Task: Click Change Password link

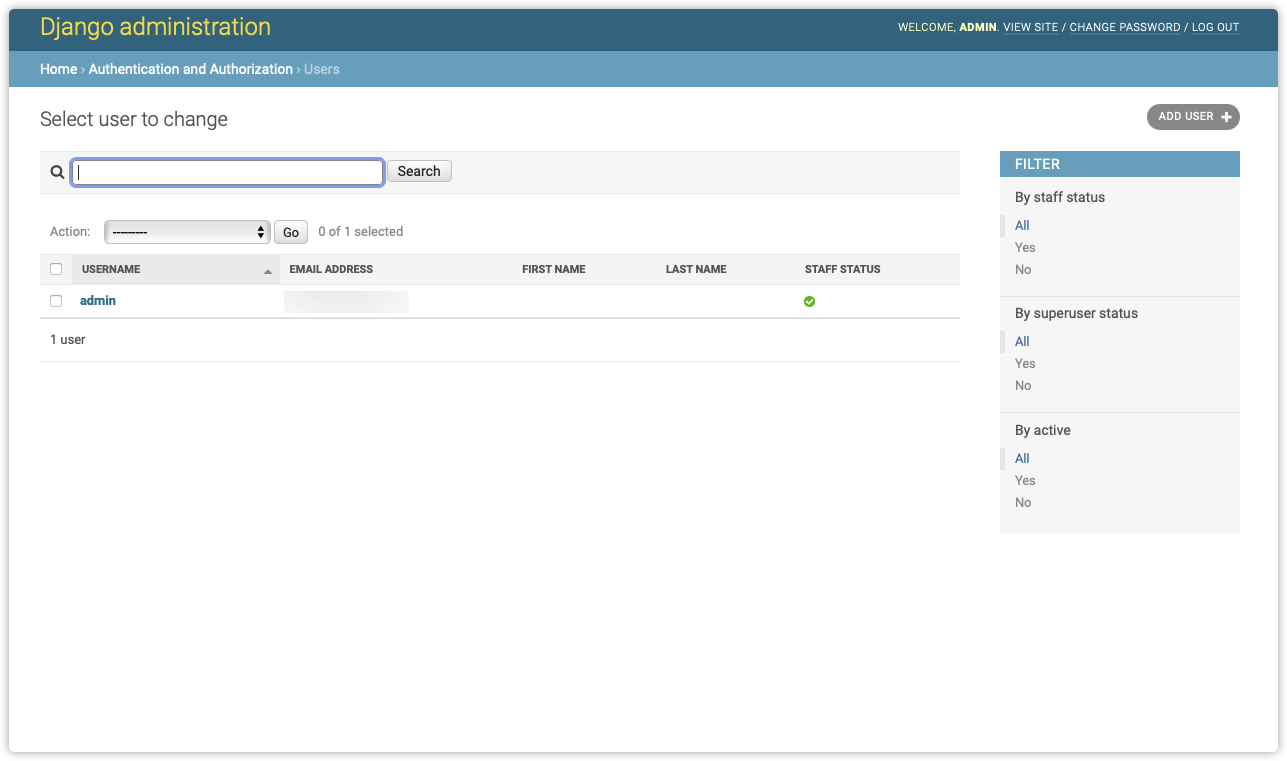Action: [x=1125, y=27]
